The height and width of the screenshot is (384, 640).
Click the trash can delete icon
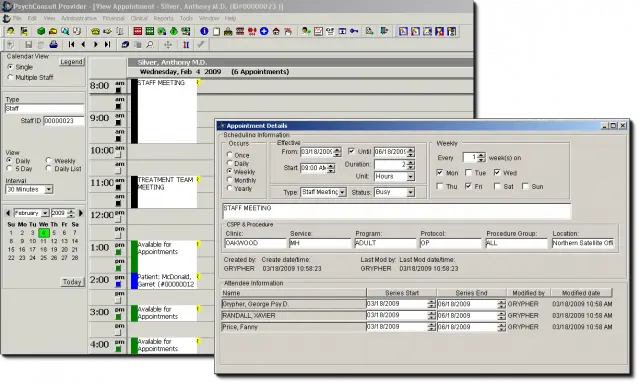pos(41,45)
